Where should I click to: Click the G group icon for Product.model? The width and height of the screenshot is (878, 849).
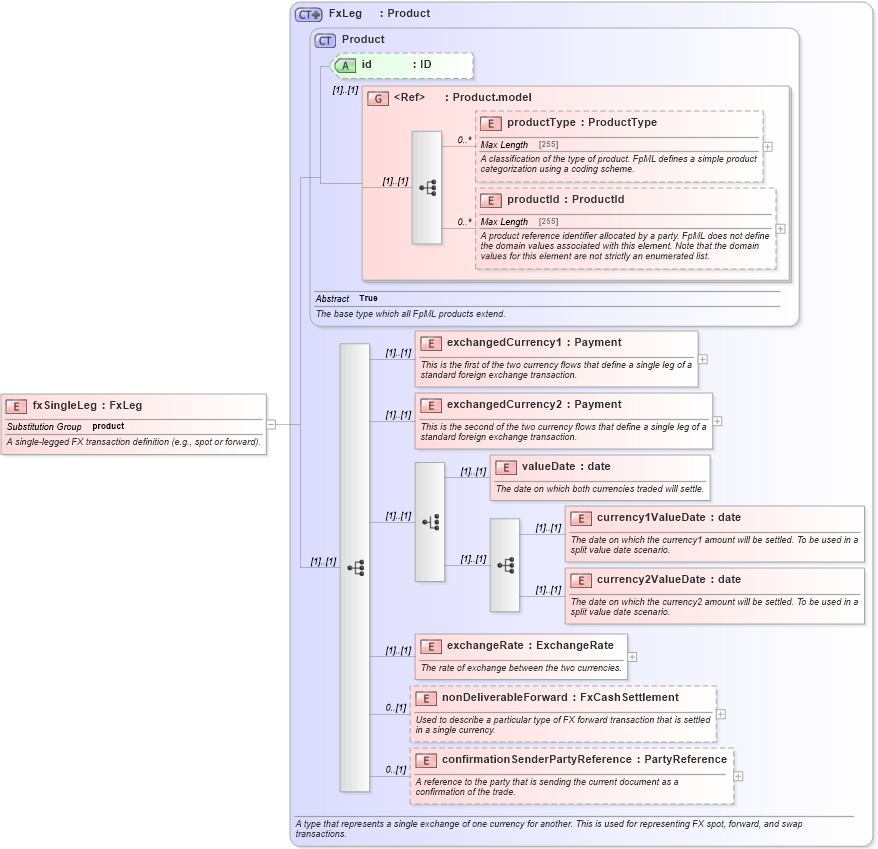click(x=378, y=99)
